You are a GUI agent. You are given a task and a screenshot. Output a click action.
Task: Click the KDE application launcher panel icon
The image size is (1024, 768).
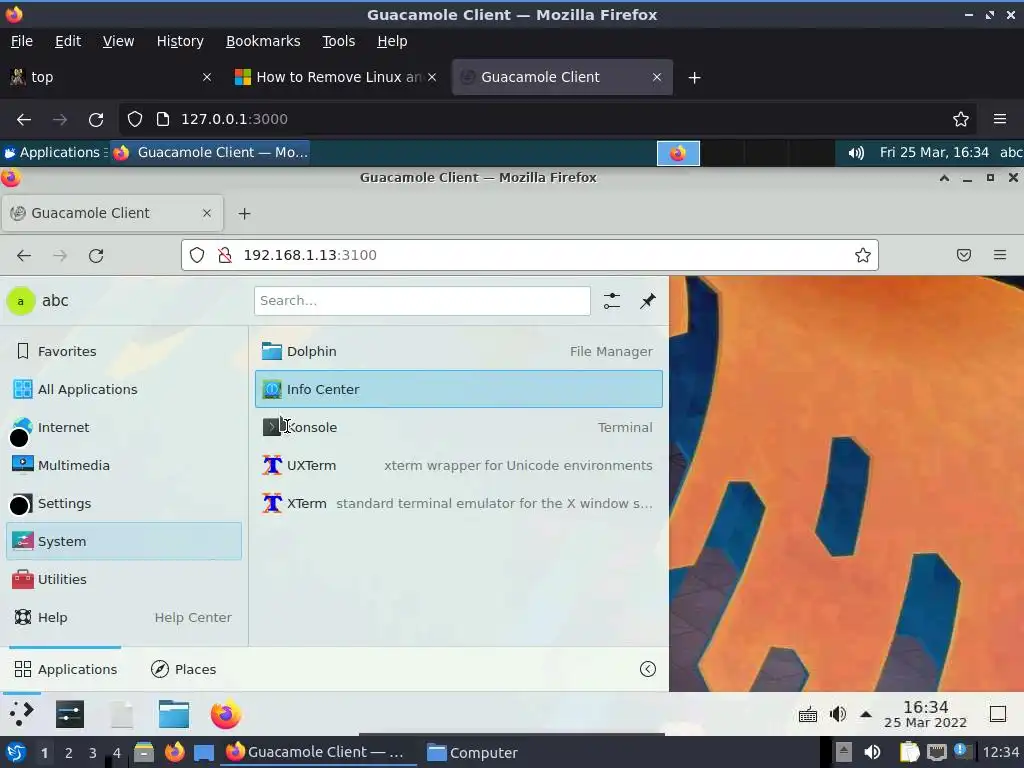21,713
